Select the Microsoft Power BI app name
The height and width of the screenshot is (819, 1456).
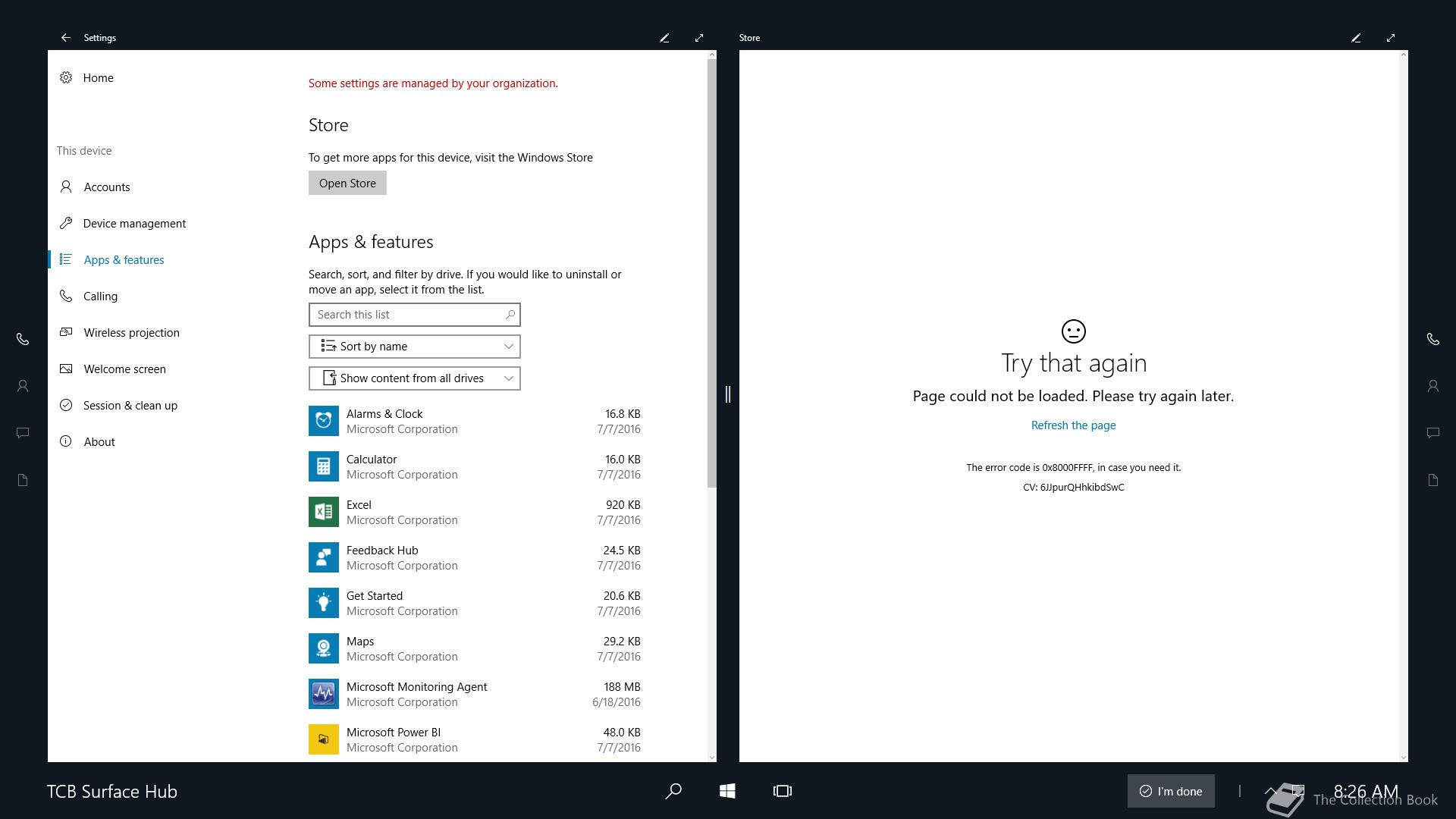click(393, 733)
